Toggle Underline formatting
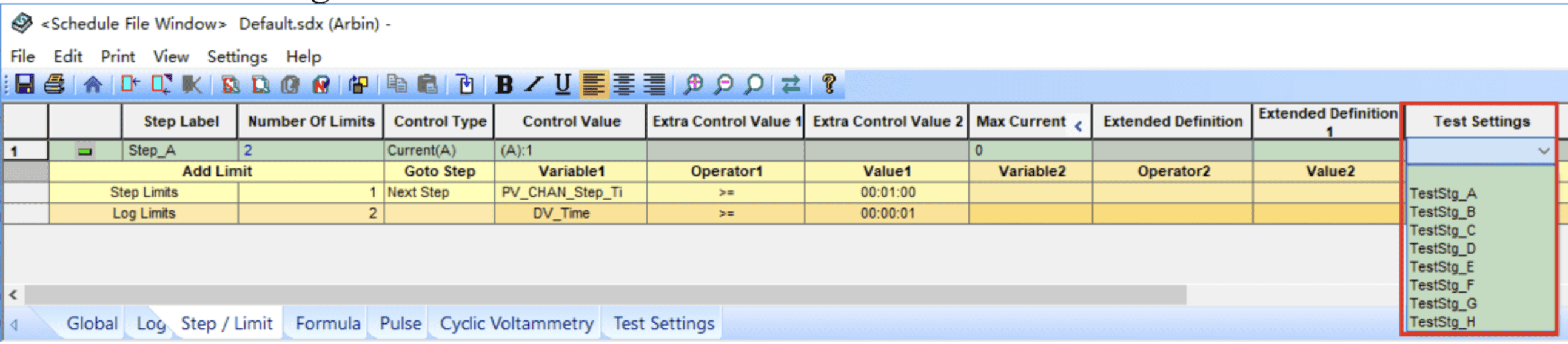The width and height of the screenshot is (1568, 344). click(563, 84)
